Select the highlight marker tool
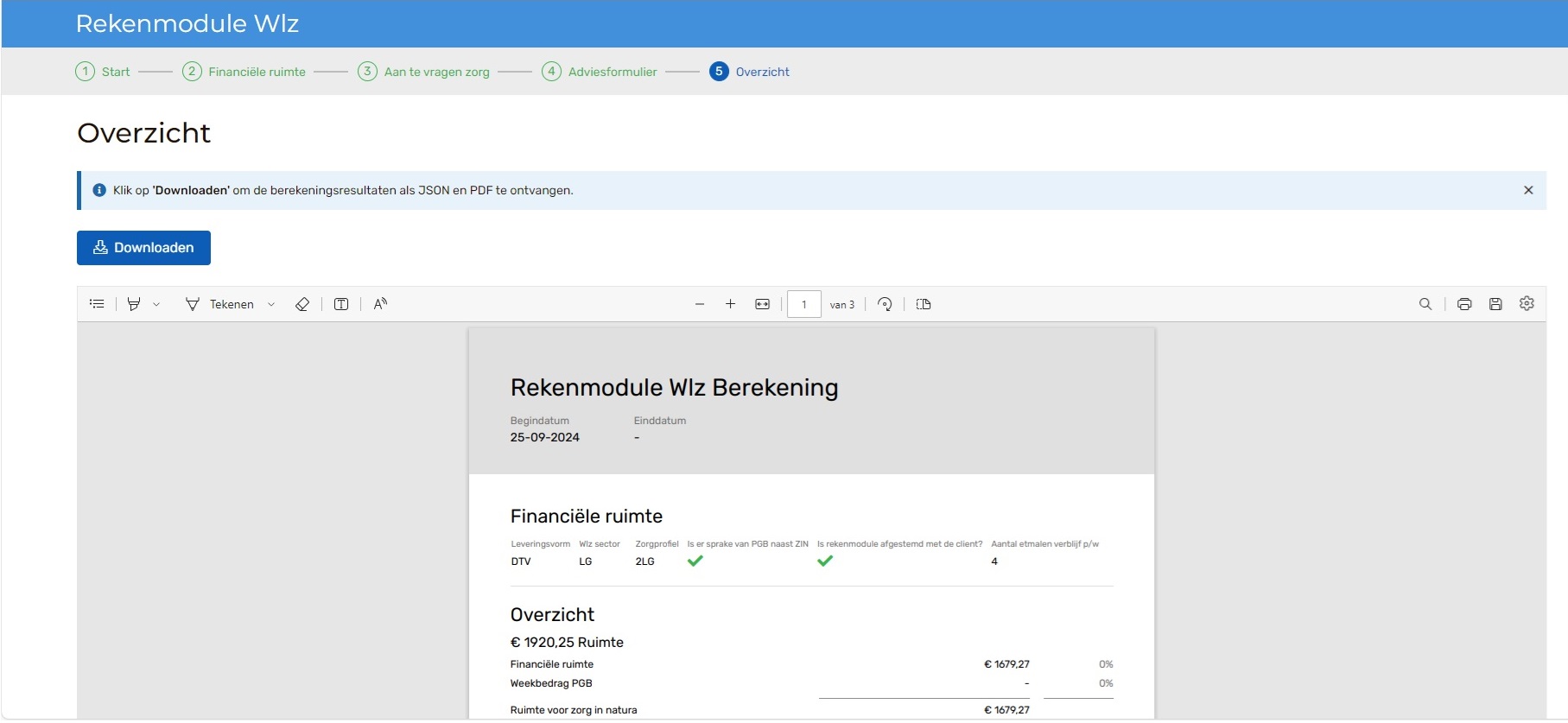Image resolution: width=1568 pixels, height=723 pixels. pos(134,304)
